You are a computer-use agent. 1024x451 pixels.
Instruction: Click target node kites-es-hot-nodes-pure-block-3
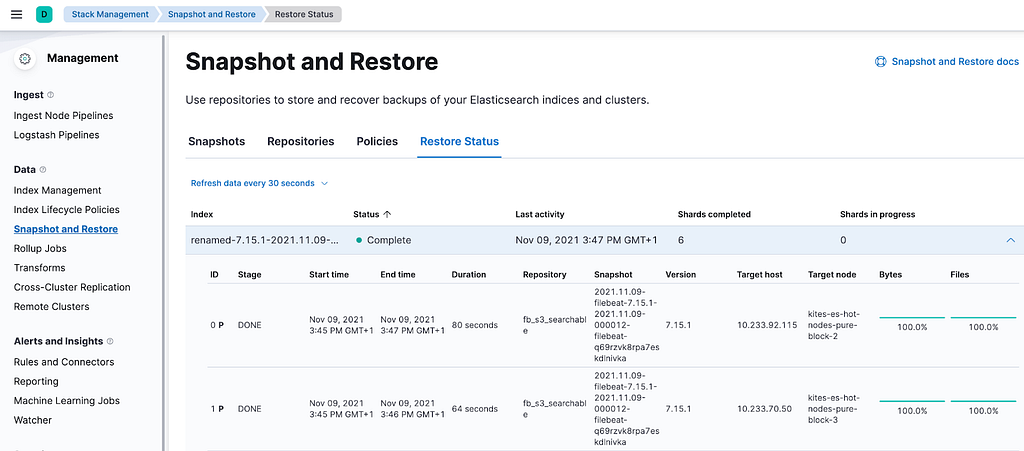[834, 409]
